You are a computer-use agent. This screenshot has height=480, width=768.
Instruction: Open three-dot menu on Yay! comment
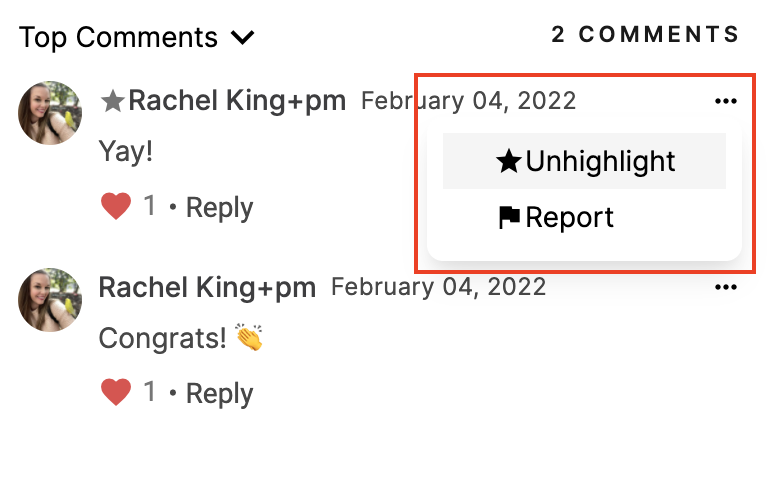pyautogui.click(x=725, y=101)
